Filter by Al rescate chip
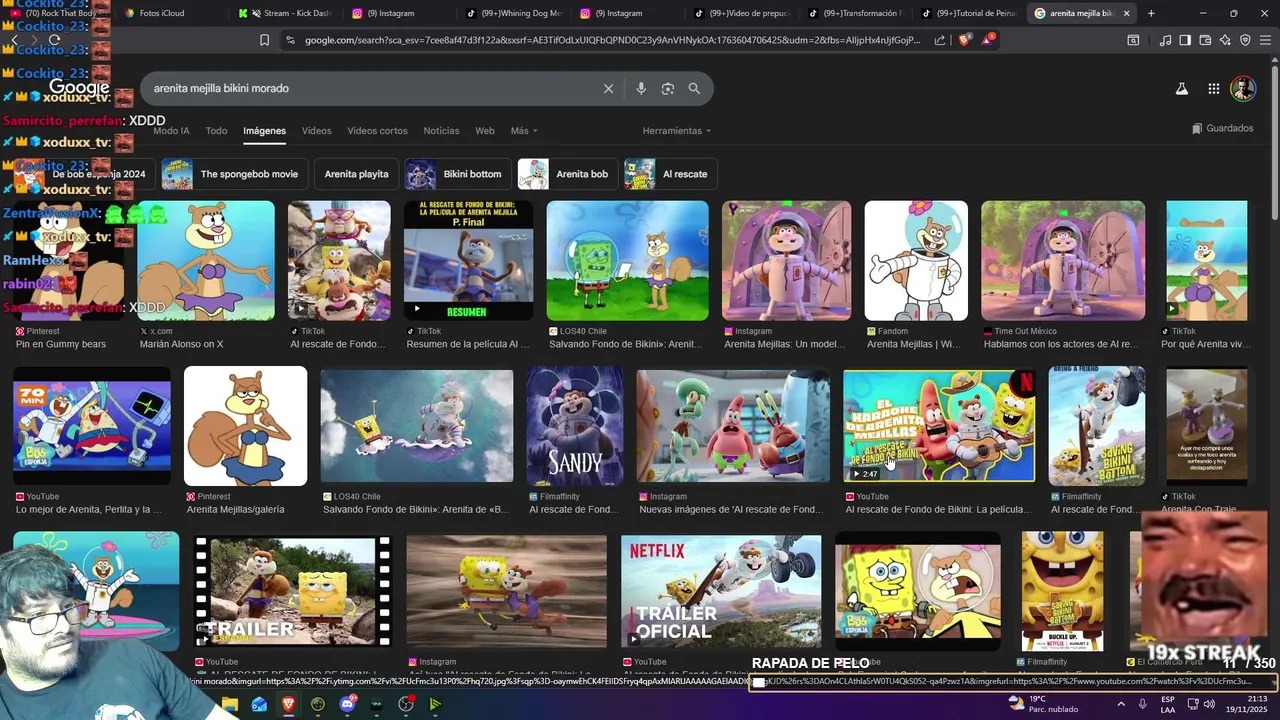This screenshot has width=1280, height=720. pyautogui.click(x=670, y=174)
